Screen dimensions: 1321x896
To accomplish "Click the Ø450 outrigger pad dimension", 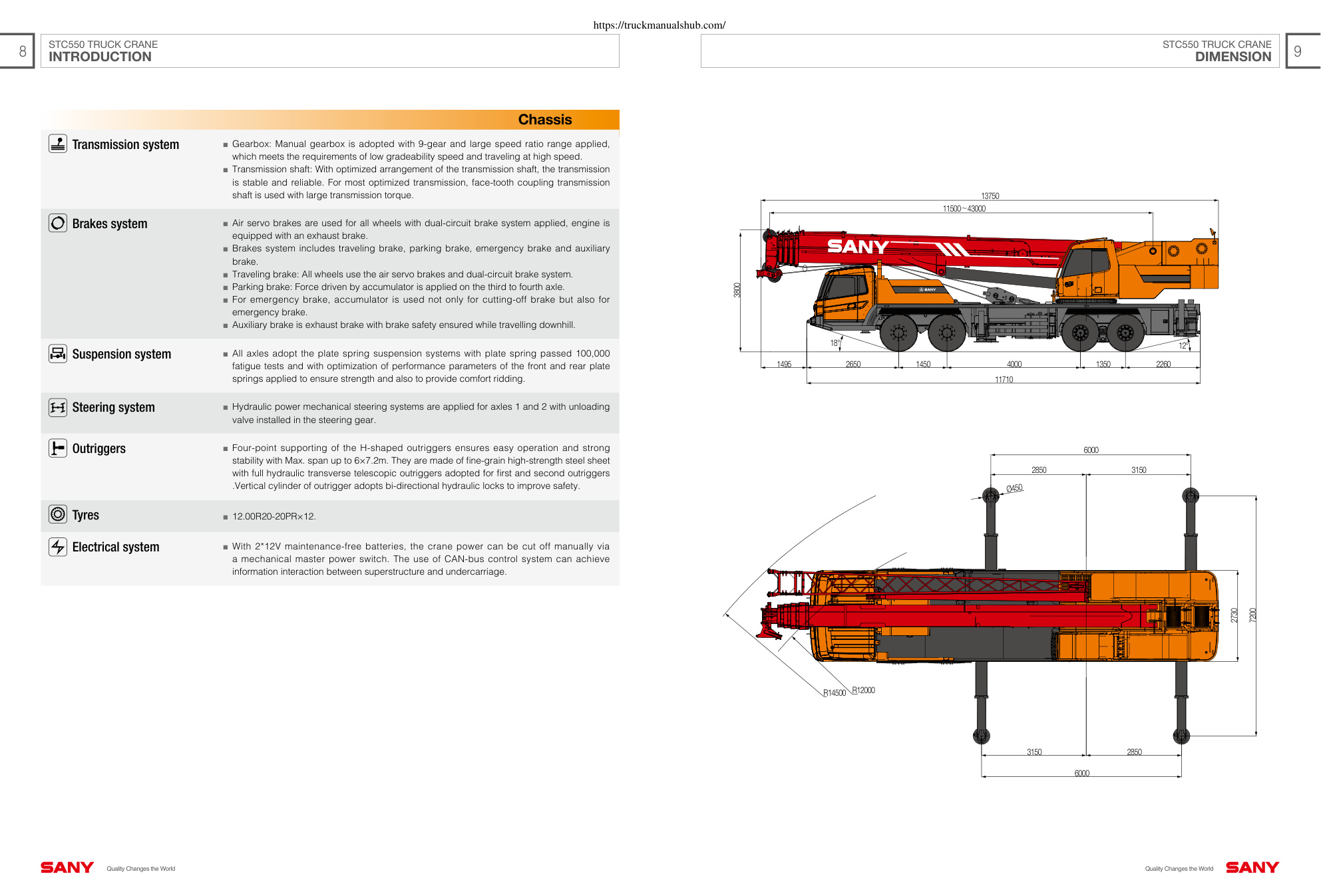I will point(1014,488).
